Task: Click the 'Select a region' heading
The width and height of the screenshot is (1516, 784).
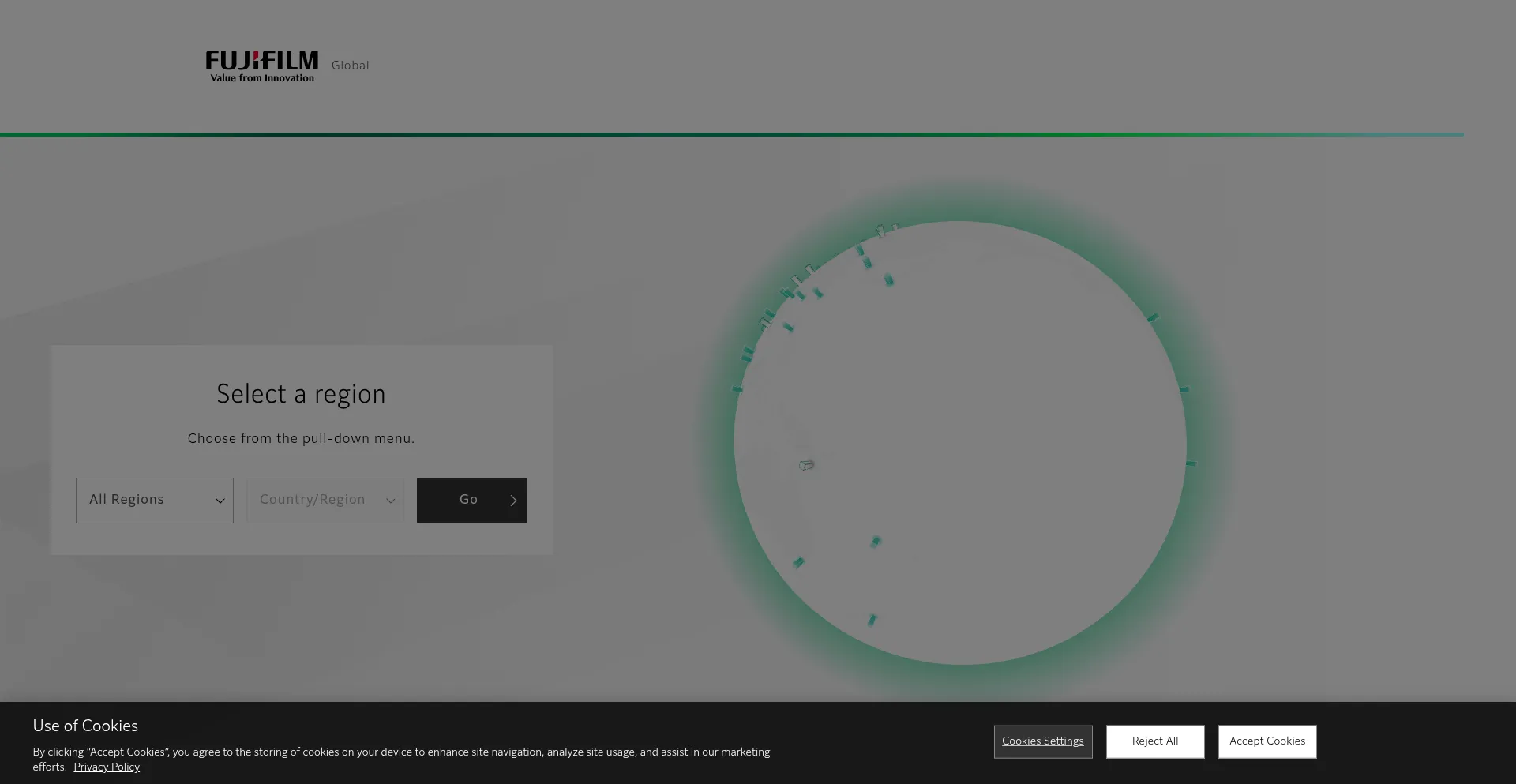Action: [301, 394]
